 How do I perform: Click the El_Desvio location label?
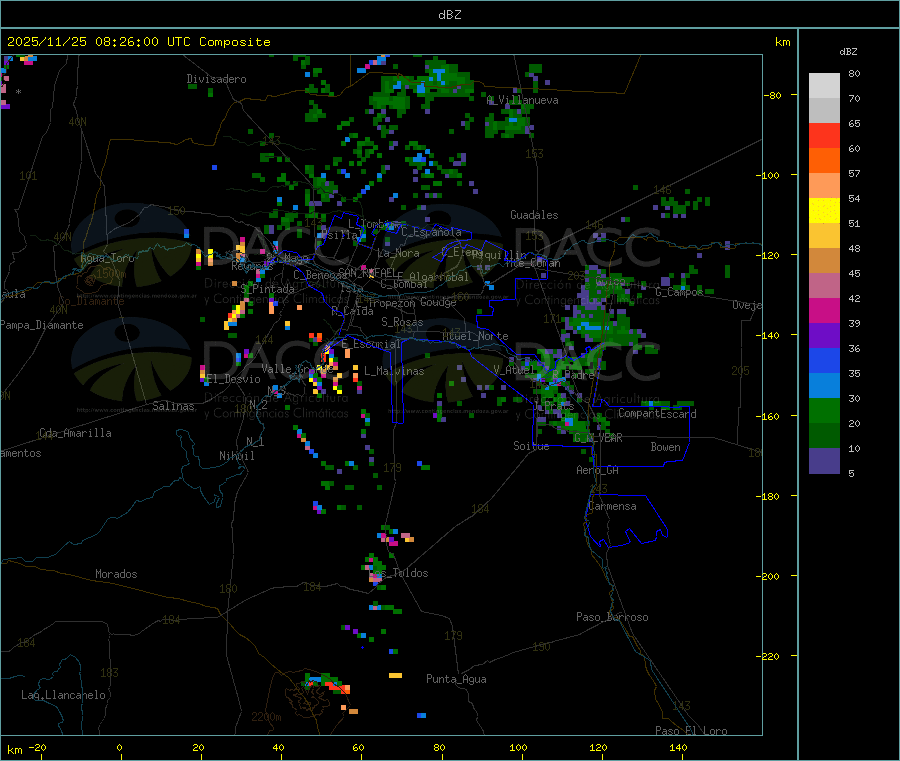tap(234, 379)
